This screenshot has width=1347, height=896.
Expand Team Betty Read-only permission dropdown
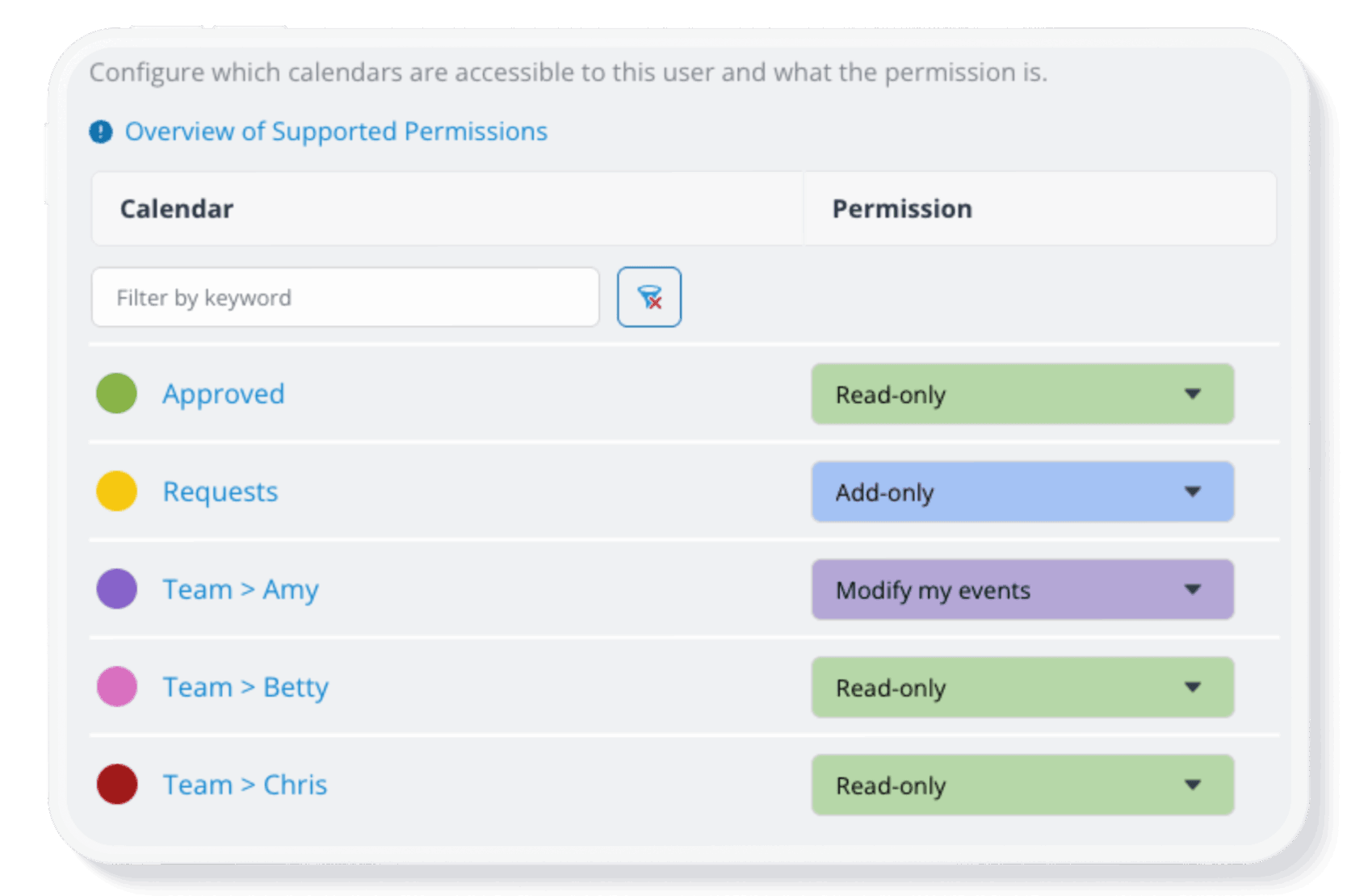click(x=1022, y=687)
